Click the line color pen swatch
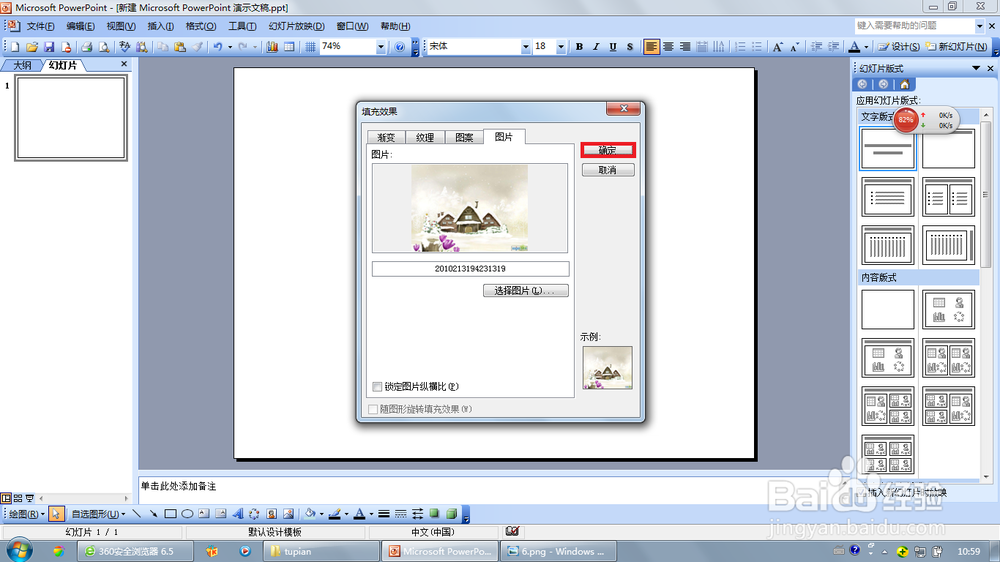This screenshot has width=1000, height=562. 334,514
